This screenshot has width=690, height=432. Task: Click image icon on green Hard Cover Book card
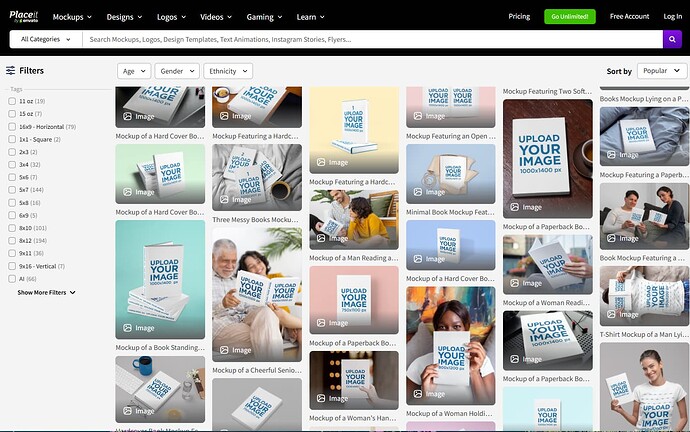pyautogui.click(x=127, y=192)
